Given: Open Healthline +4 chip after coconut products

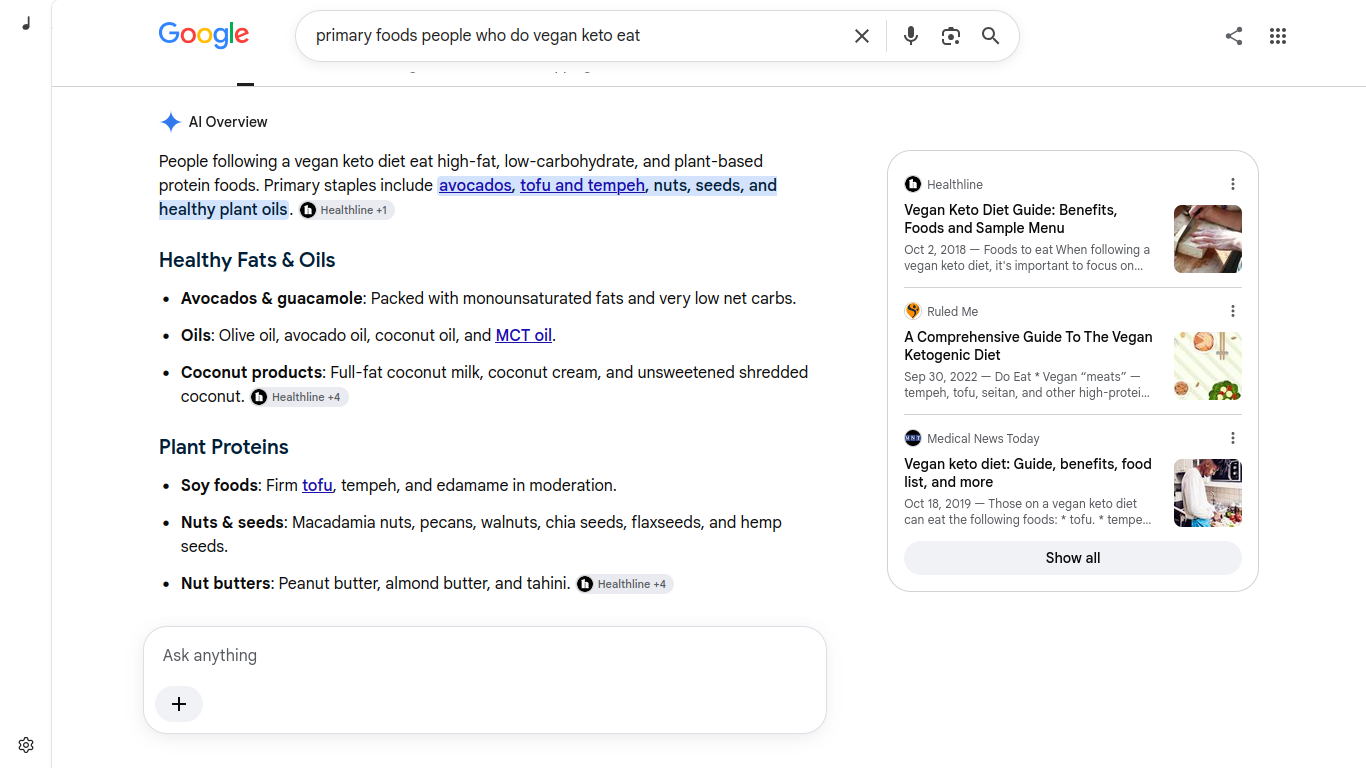Looking at the screenshot, I should [298, 397].
